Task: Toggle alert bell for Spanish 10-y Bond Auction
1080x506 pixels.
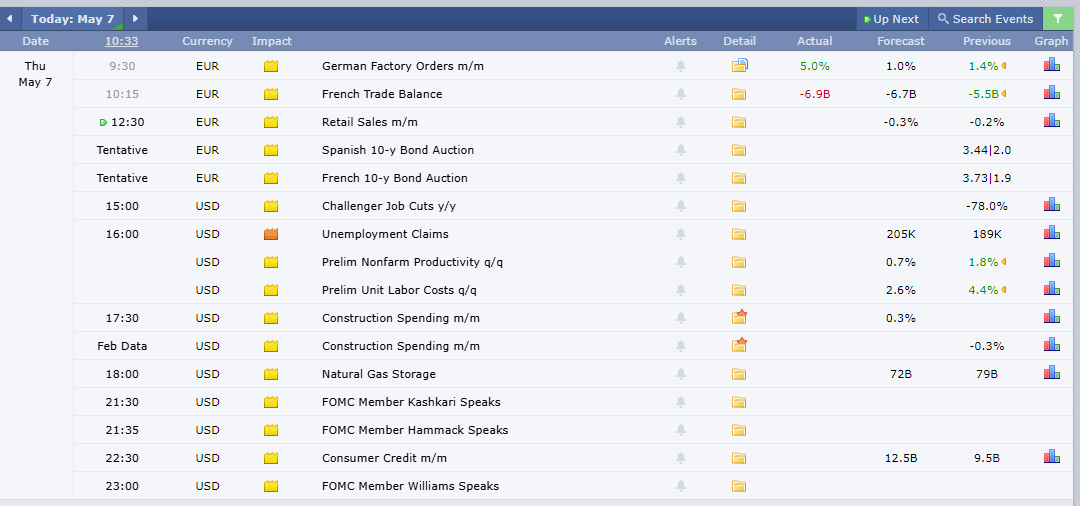Action: [681, 150]
